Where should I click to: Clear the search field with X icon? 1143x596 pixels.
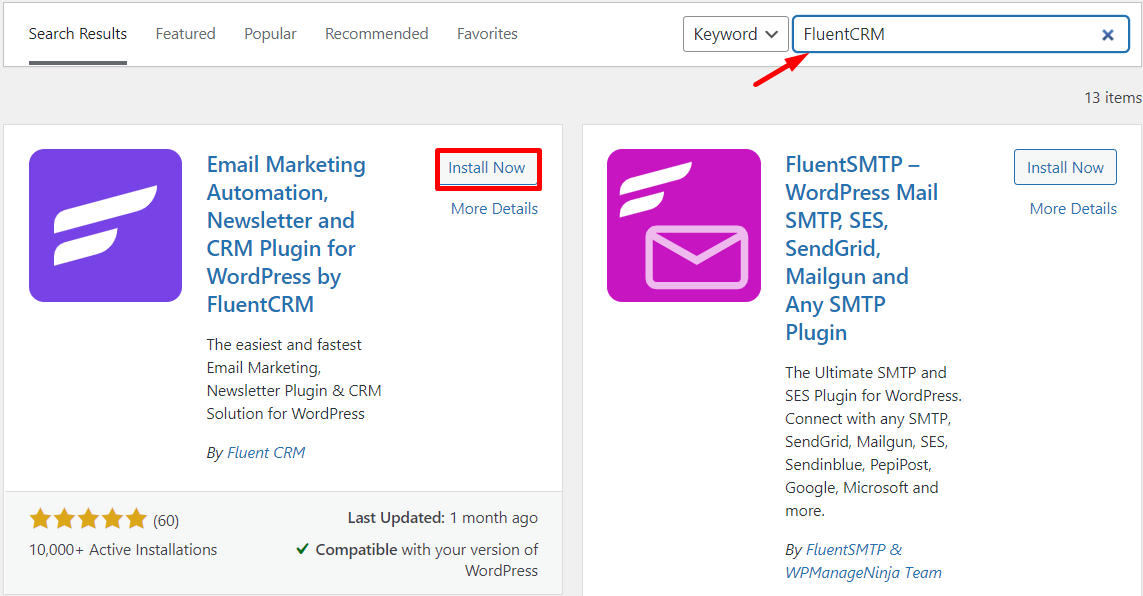click(1107, 34)
